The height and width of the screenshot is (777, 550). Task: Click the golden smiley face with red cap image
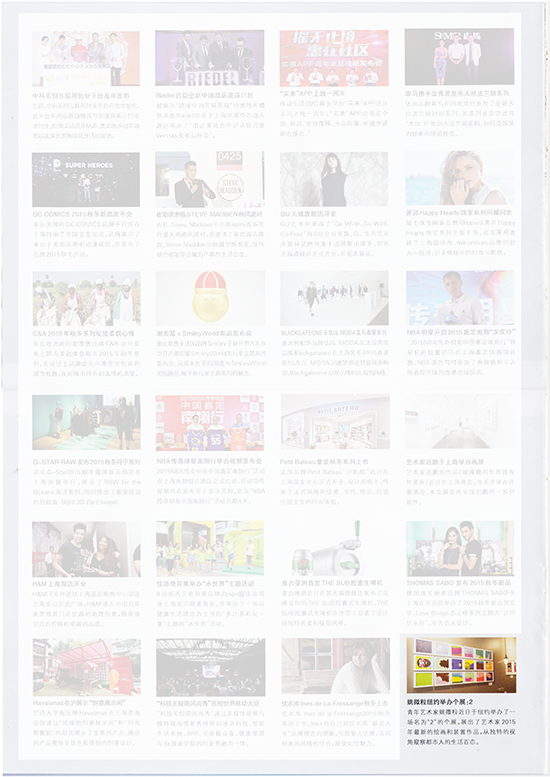[210, 298]
